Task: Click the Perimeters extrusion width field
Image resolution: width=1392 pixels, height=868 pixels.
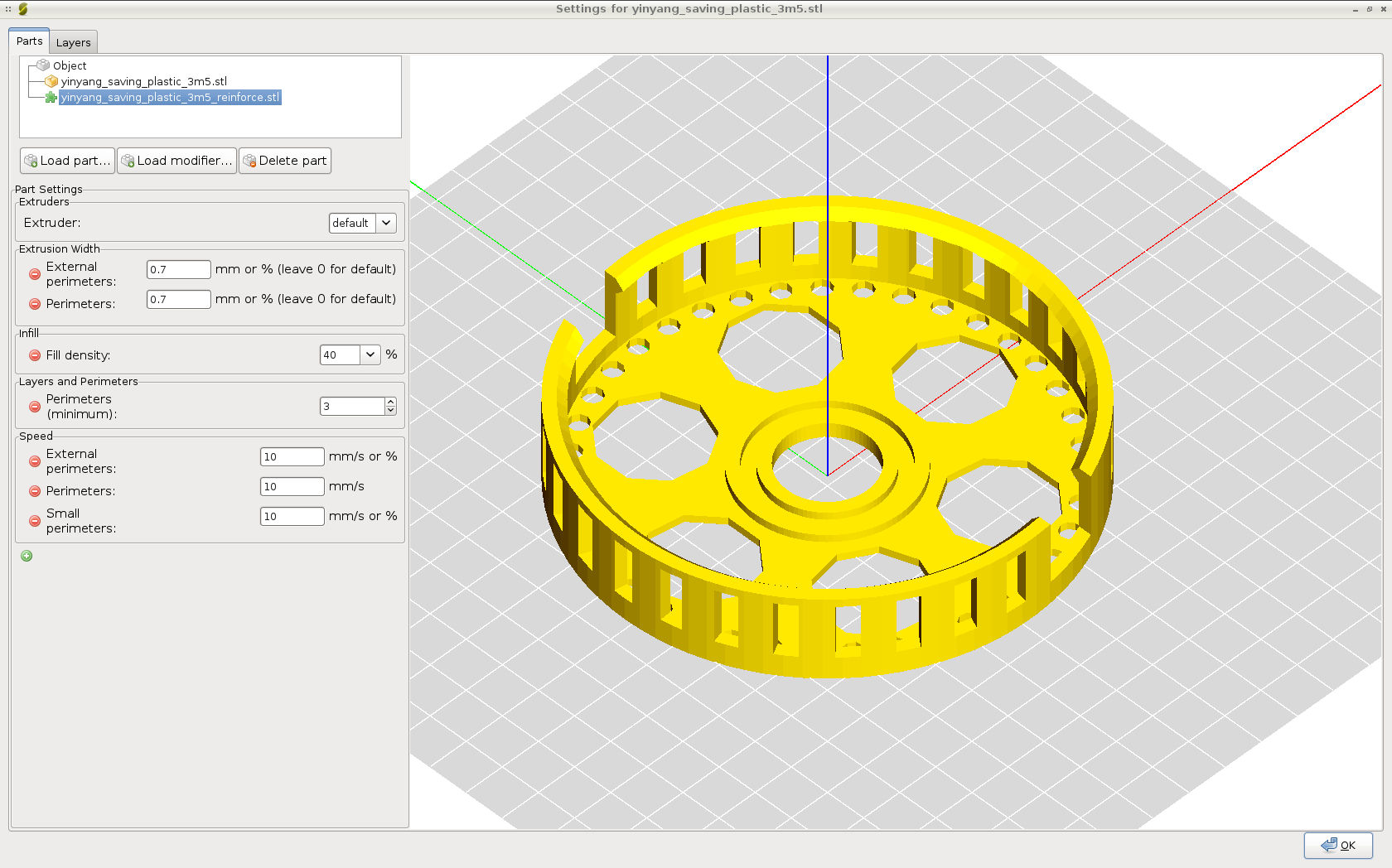Action: click(179, 299)
